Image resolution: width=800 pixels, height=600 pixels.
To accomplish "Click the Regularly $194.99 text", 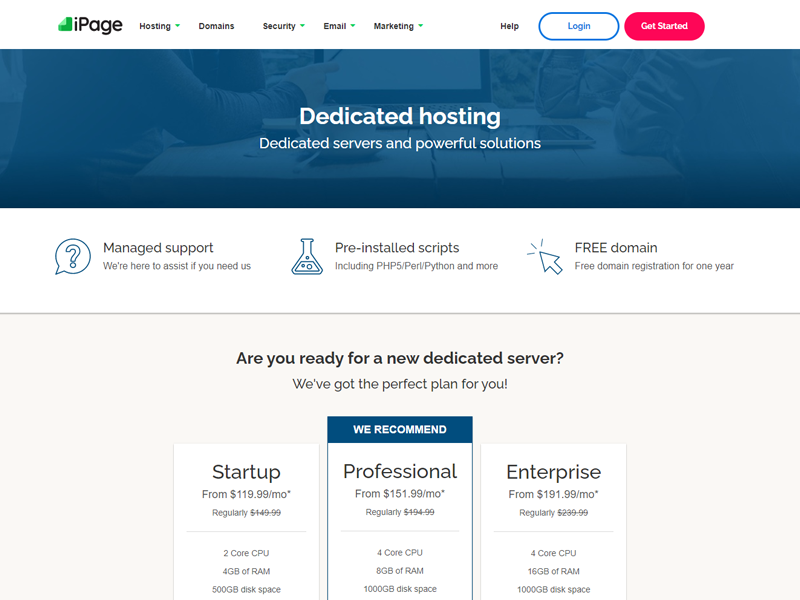I will point(400,512).
